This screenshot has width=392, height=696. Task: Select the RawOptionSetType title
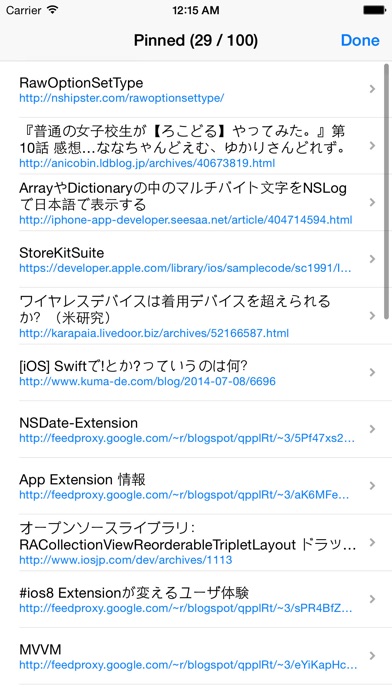(81, 83)
